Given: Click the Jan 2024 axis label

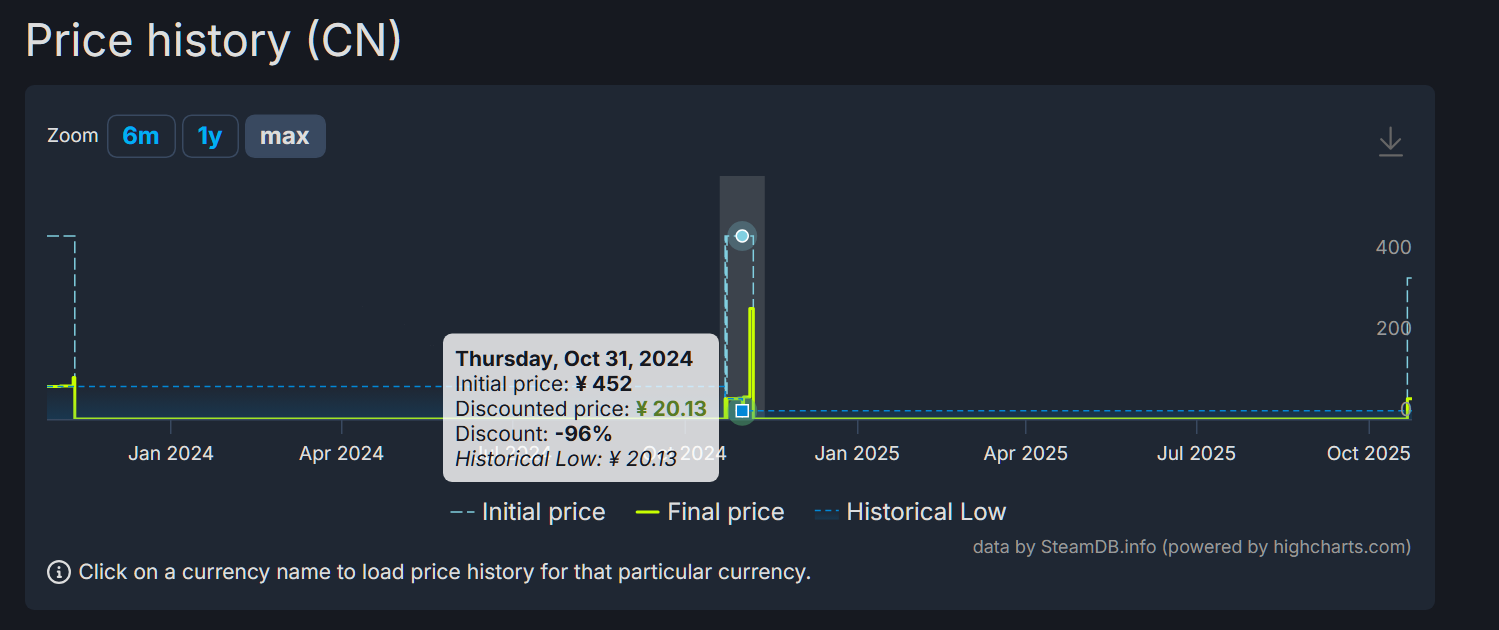Looking at the screenshot, I should coord(171,454).
